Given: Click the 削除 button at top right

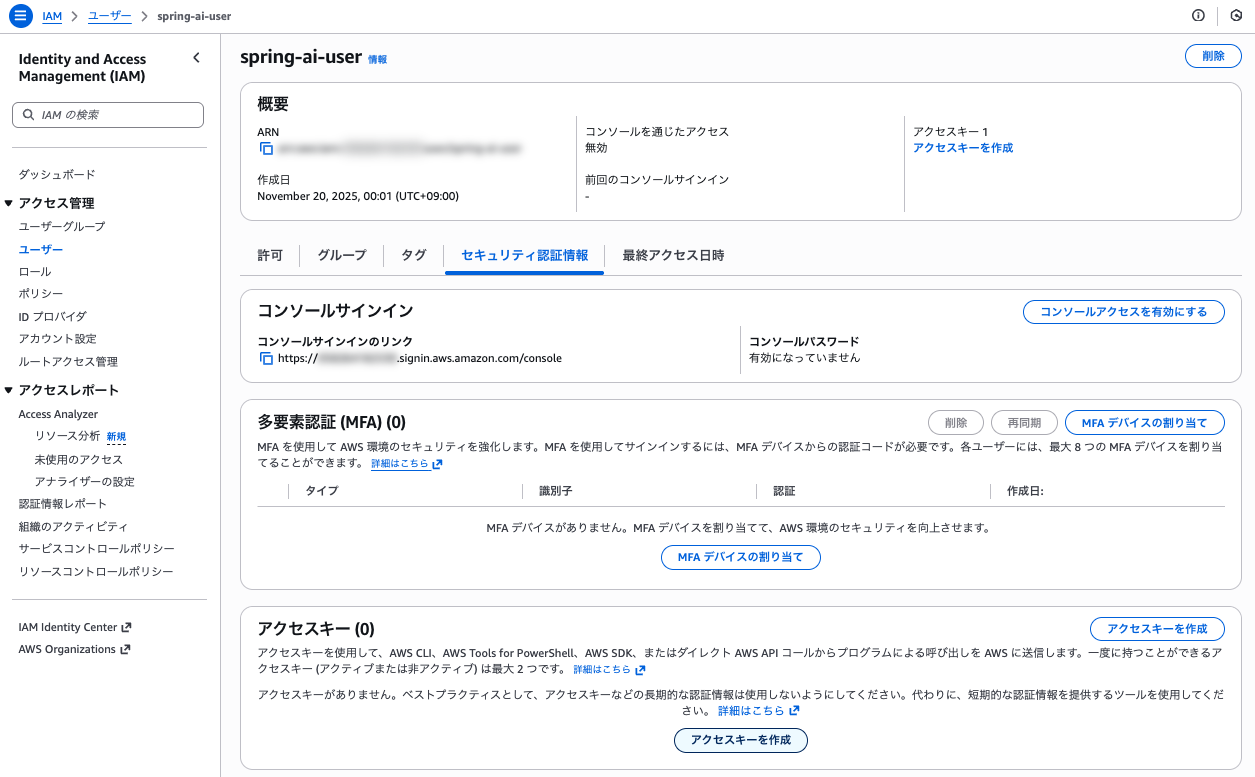Looking at the screenshot, I should tap(1213, 56).
